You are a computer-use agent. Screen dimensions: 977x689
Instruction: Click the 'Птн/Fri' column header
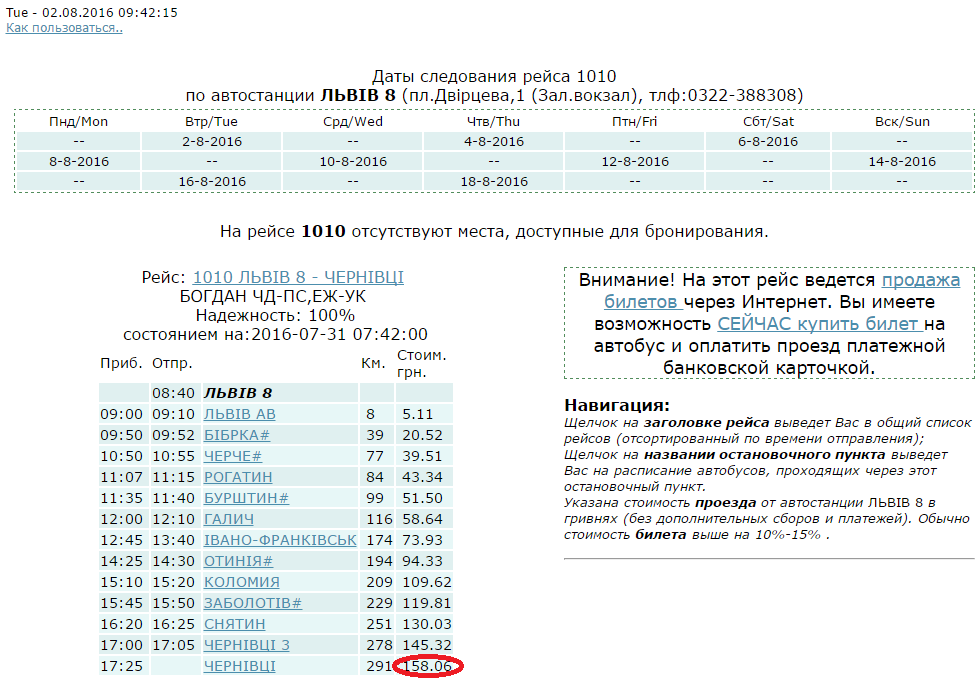pos(635,122)
